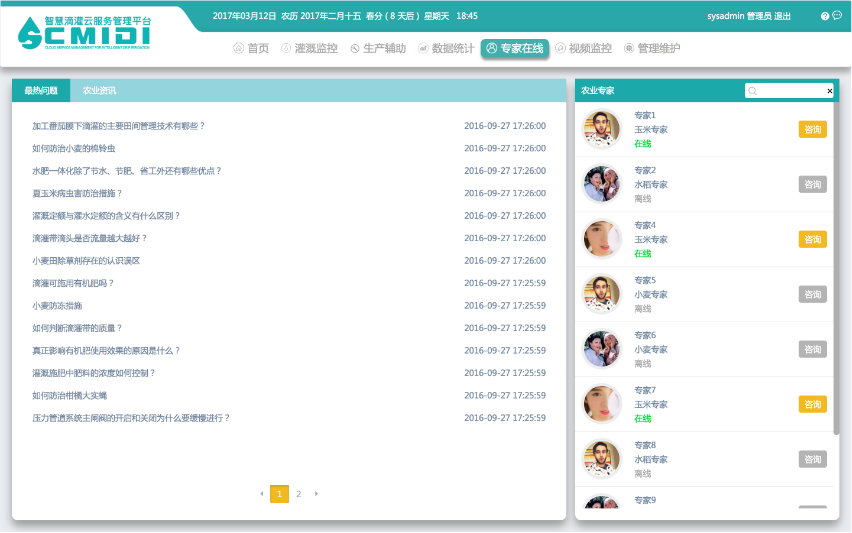Go to page 2 of questions
The height and width of the screenshot is (533, 852).
click(x=298, y=493)
